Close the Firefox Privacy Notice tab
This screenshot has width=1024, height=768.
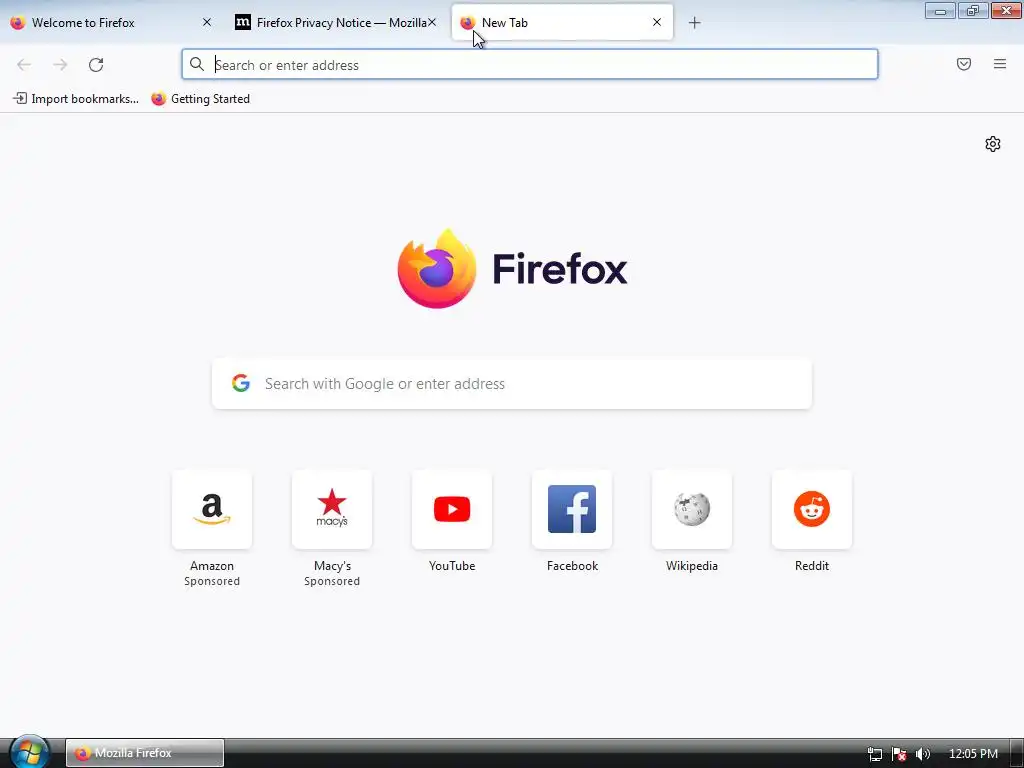[x=432, y=22]
